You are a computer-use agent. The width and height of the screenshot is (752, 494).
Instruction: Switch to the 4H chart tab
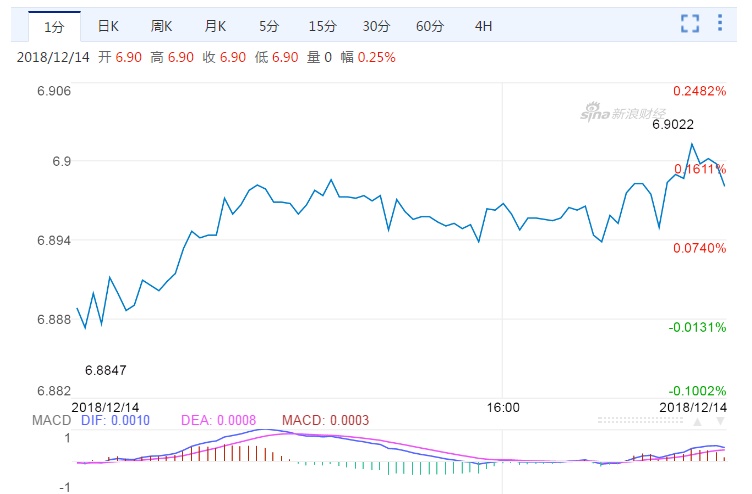[484, 26]
